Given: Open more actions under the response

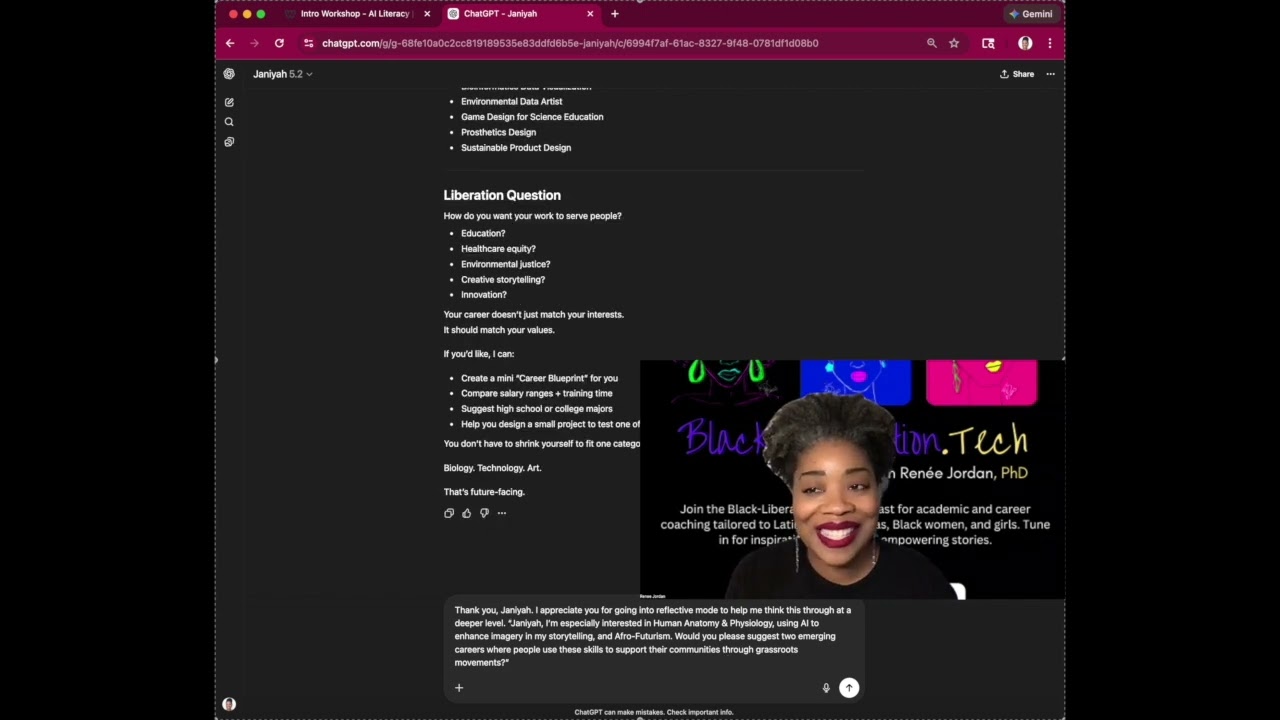Looking at the screenshot, I should click(x=502, y=513).
